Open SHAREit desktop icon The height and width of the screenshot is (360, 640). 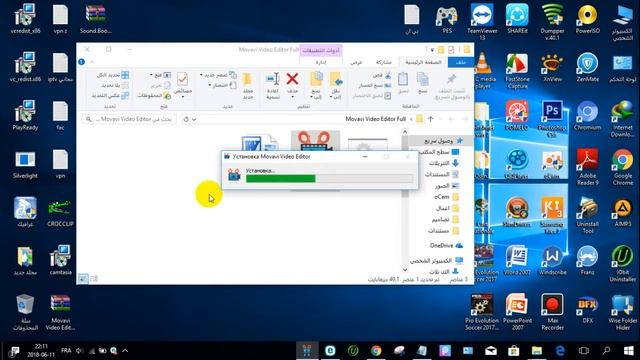(x=517, y=18)
